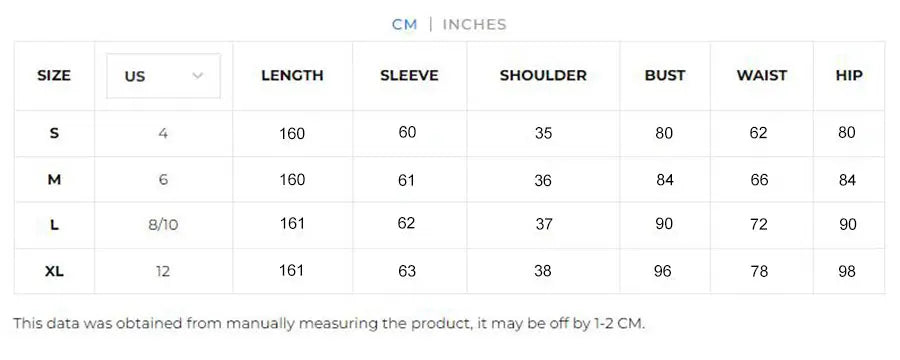Click the XL US size 12 cell
The image size is (900, 360).
pos(163,271)
